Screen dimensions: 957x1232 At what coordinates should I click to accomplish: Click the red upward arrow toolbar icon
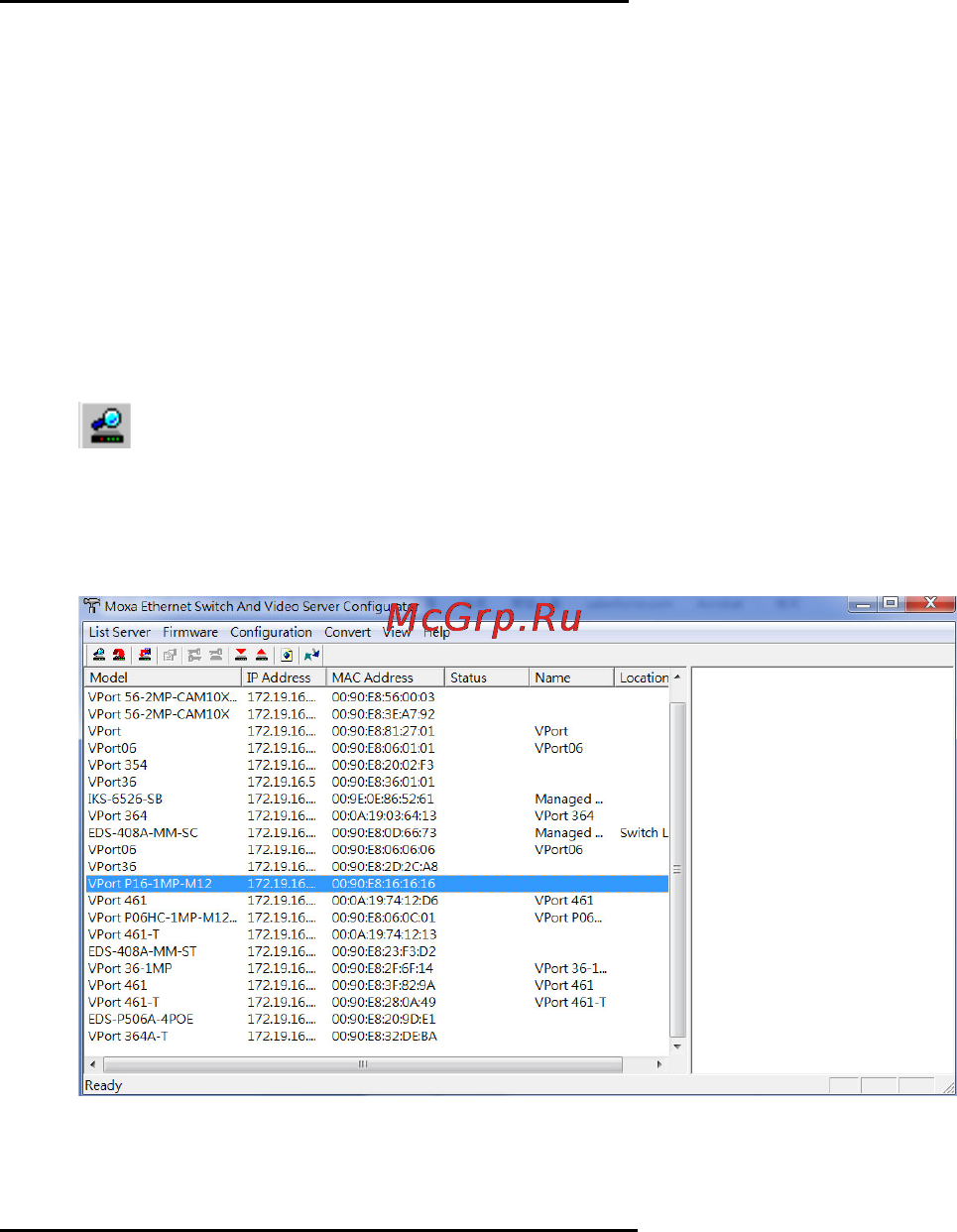[x=262, y=655]
